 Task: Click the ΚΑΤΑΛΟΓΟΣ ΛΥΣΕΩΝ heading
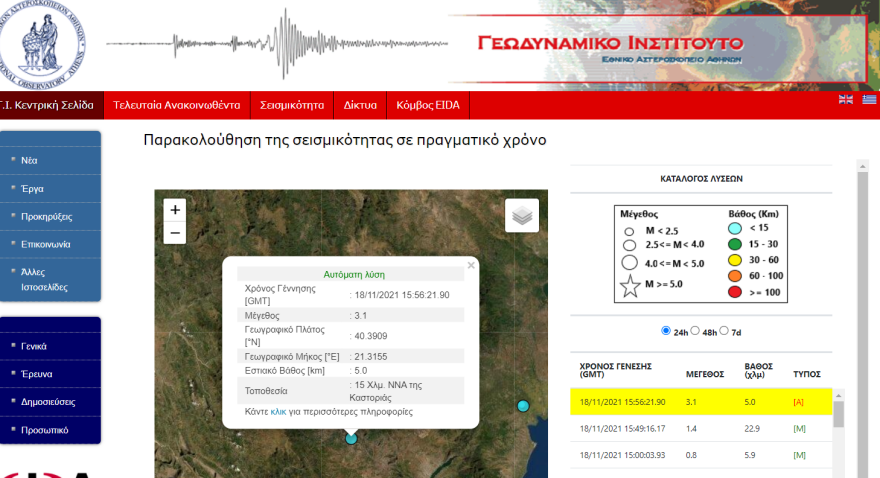click(x=701, y=178)
